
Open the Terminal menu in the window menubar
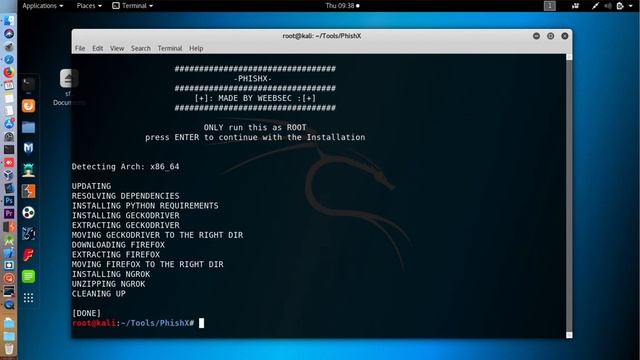[x=170, y=49]
